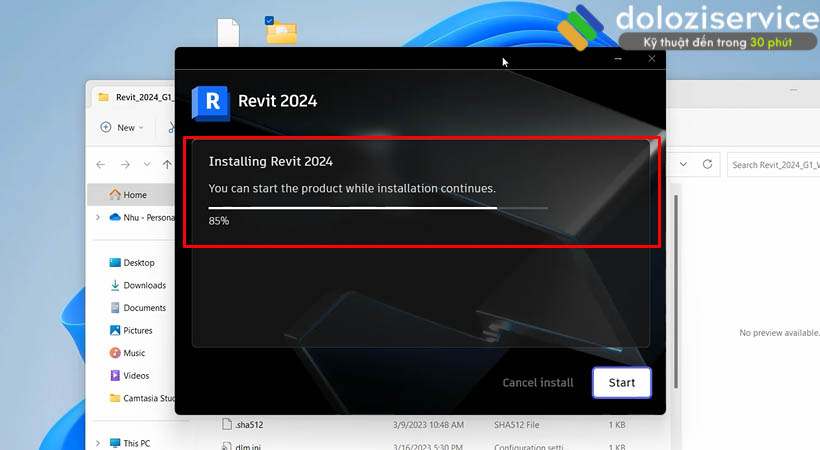Click the Desktop icon in sidebar
The image size is (820, 450).
point(115,263)
